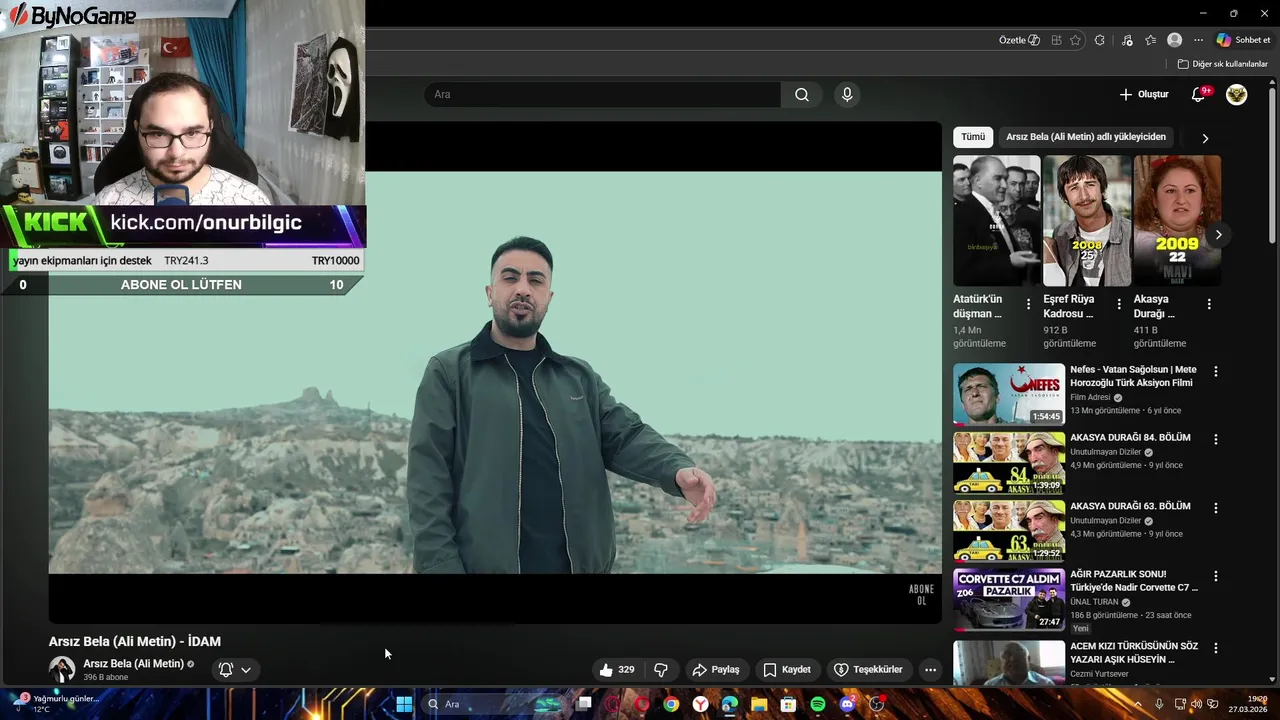The image size is (1280, 720).
Task: Select the Tümü filter chip
Action: pyautogui.click(x=973, y=137)
